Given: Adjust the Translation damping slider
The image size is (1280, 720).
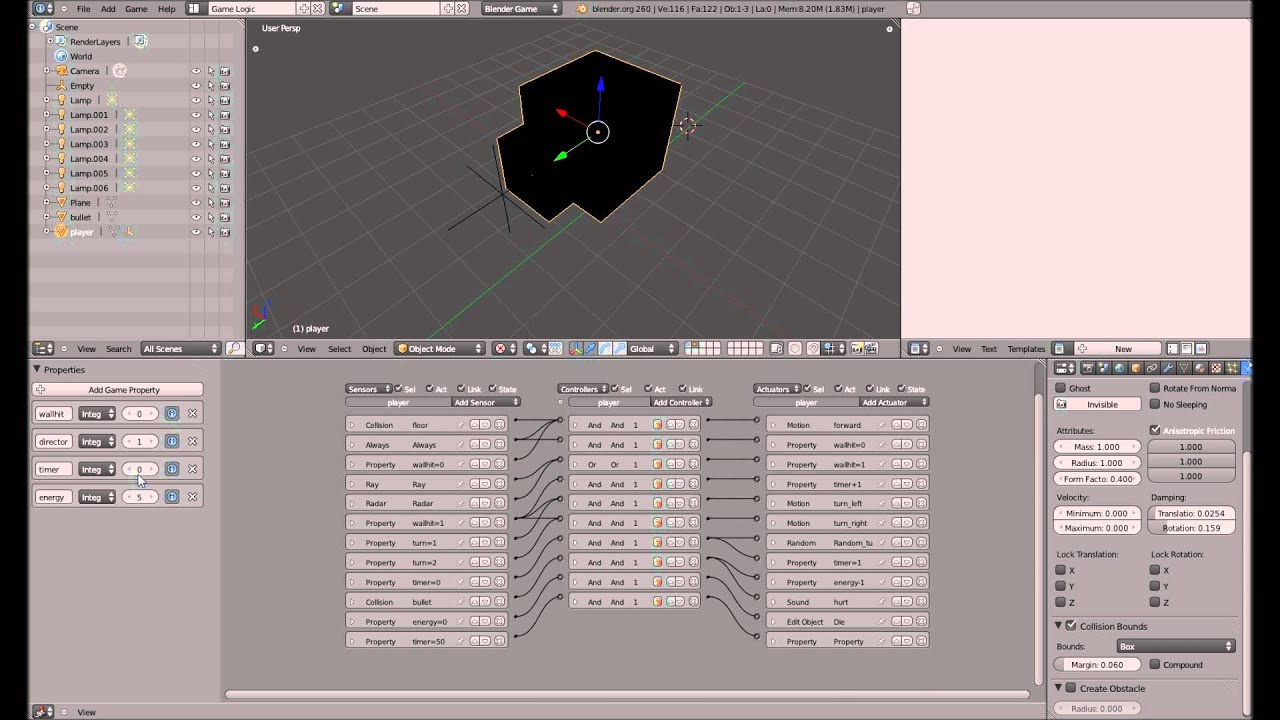Looking at the screenshot, I should coord(1191,513).
